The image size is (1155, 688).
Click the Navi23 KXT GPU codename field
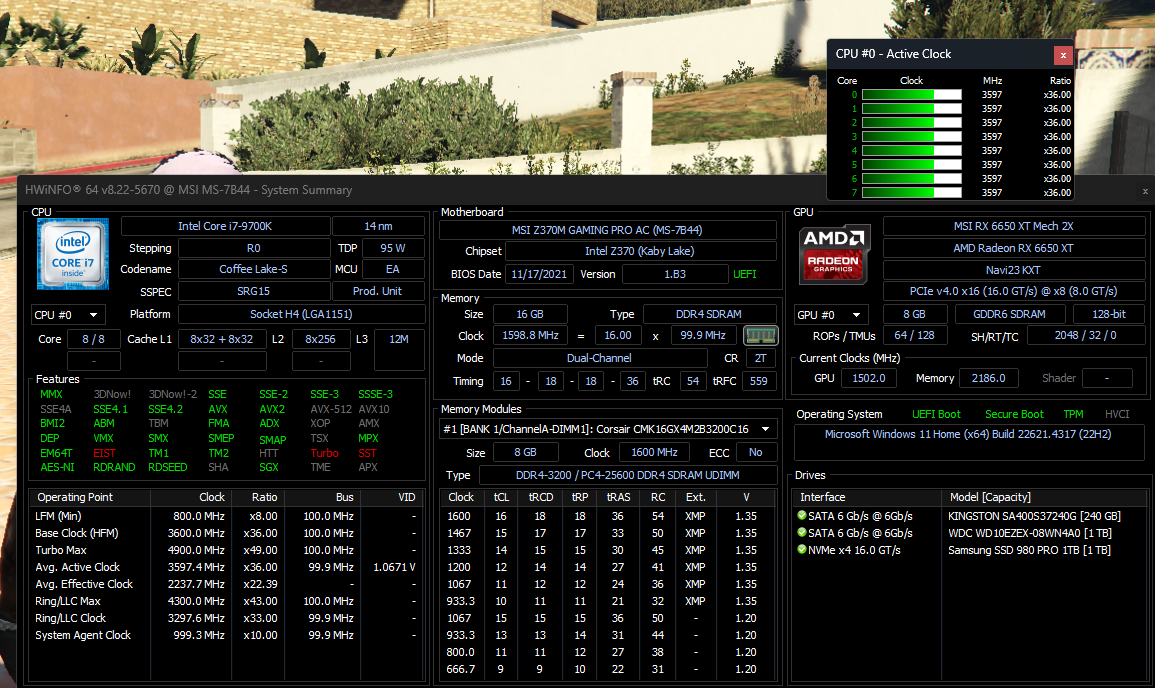pyautogui.click(x=1014, y=270)
